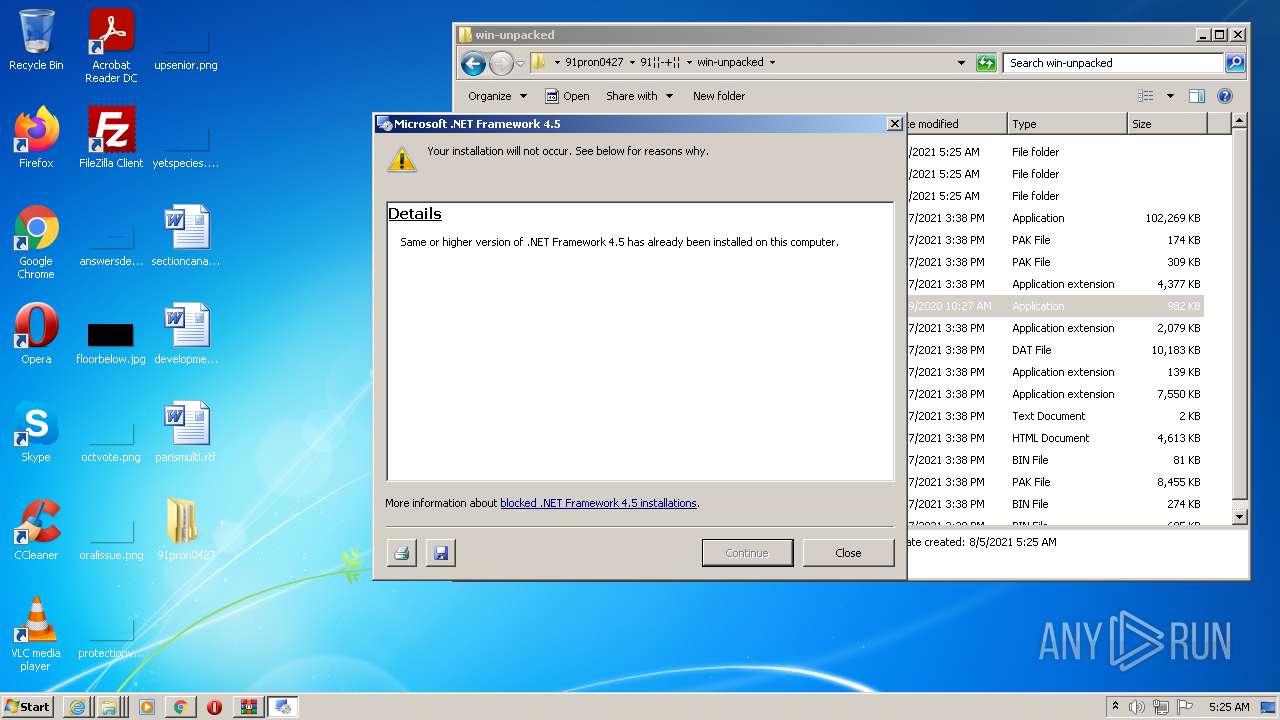This screenshot has width=1280, height=720.
Task: Click the print icon in .NET dialog
Action: point(402,553)
